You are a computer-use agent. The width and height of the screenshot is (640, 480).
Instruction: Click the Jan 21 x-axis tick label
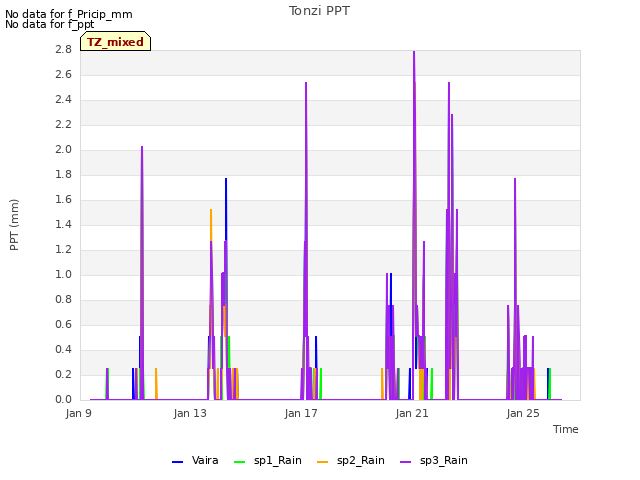(412, 413)
